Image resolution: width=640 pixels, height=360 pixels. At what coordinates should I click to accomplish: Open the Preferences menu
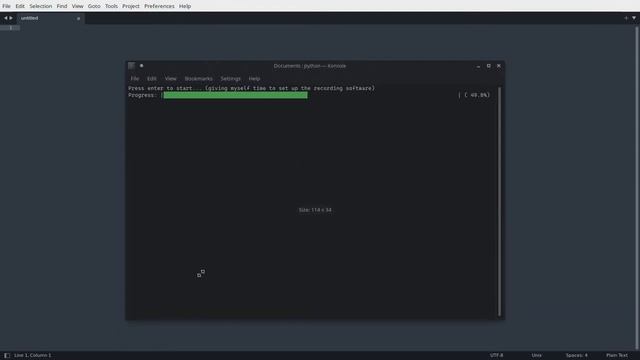tap(159, 6)
